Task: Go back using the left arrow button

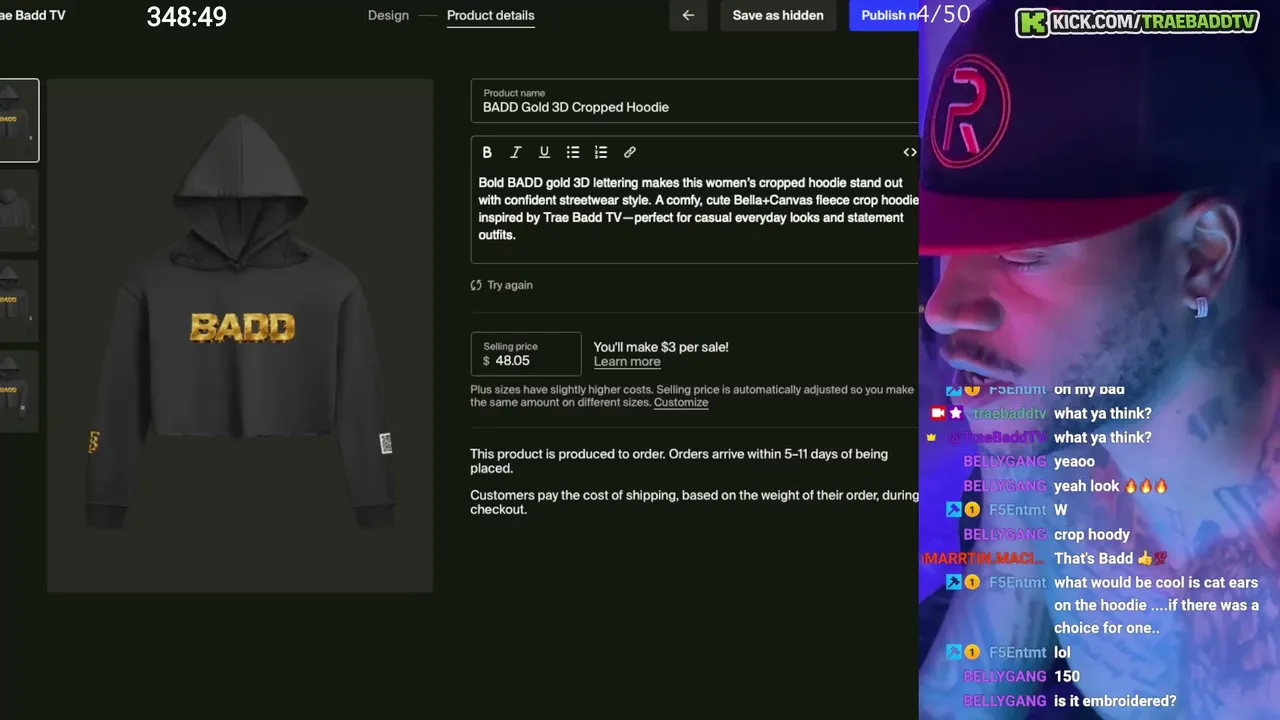Action: pyautogui.click(x=688, y=15)
